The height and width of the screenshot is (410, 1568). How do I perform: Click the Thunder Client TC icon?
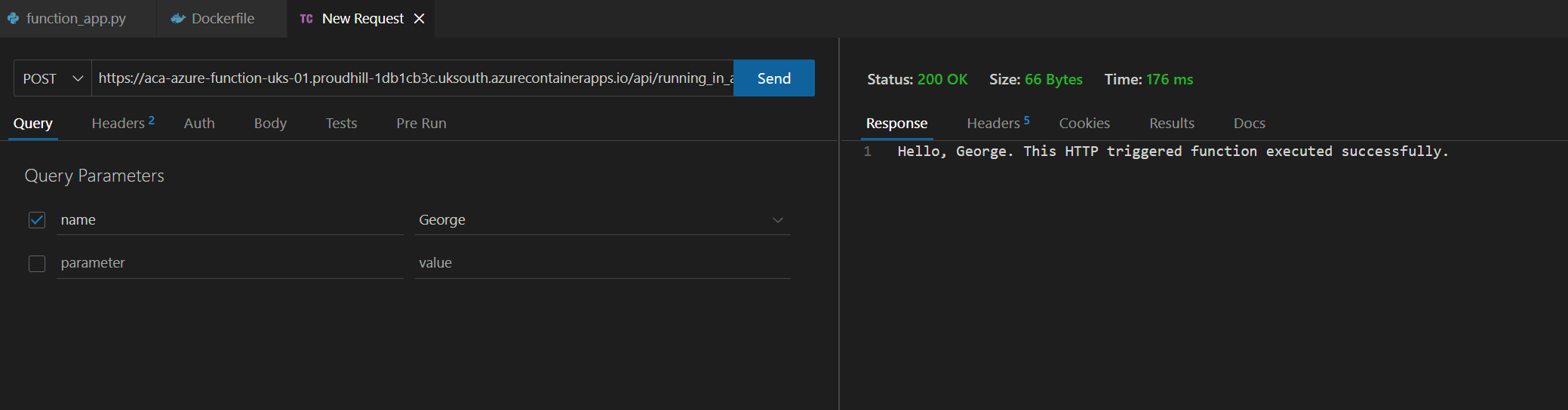click(306, 19)
